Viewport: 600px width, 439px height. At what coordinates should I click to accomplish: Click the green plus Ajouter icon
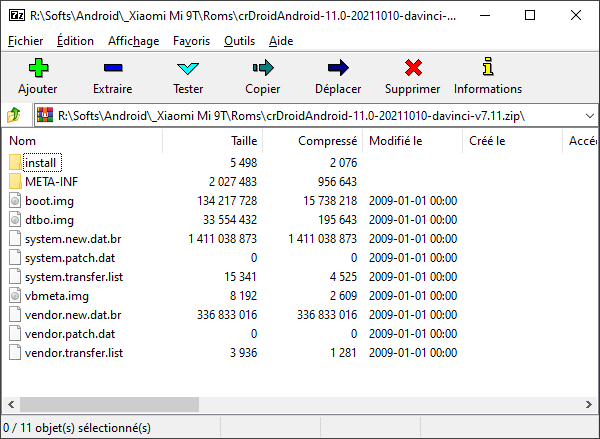click(x=38, y=68)
